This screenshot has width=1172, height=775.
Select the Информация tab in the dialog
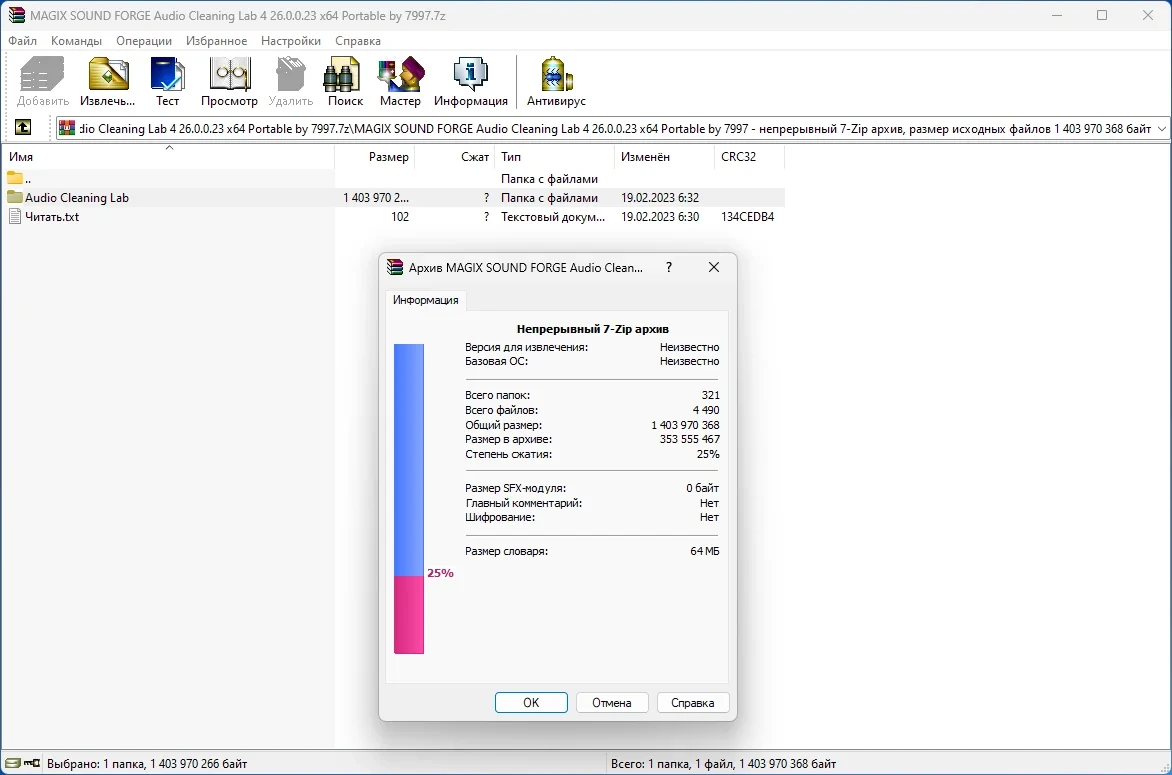coord(426,300)
